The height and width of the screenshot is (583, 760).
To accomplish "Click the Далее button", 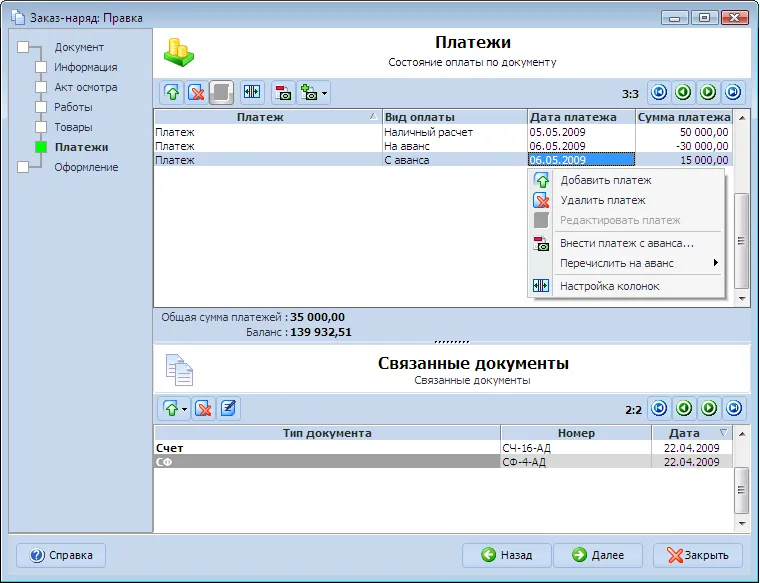I will pos(598,555).
